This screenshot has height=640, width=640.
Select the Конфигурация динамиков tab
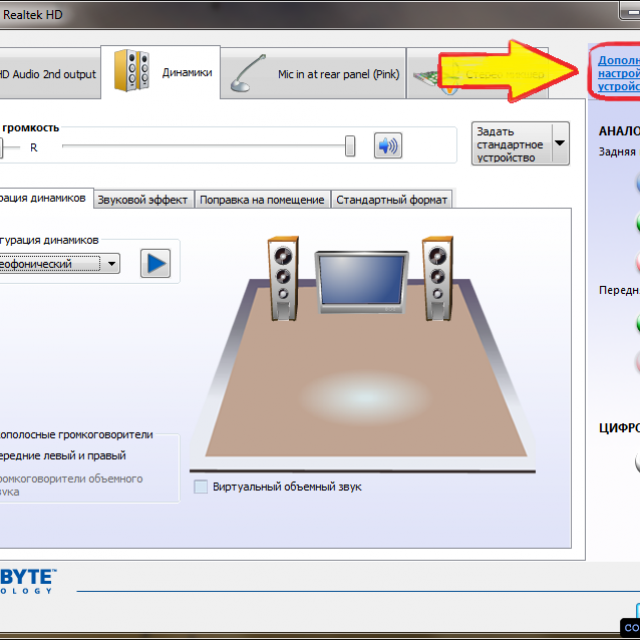coord(46,198)
